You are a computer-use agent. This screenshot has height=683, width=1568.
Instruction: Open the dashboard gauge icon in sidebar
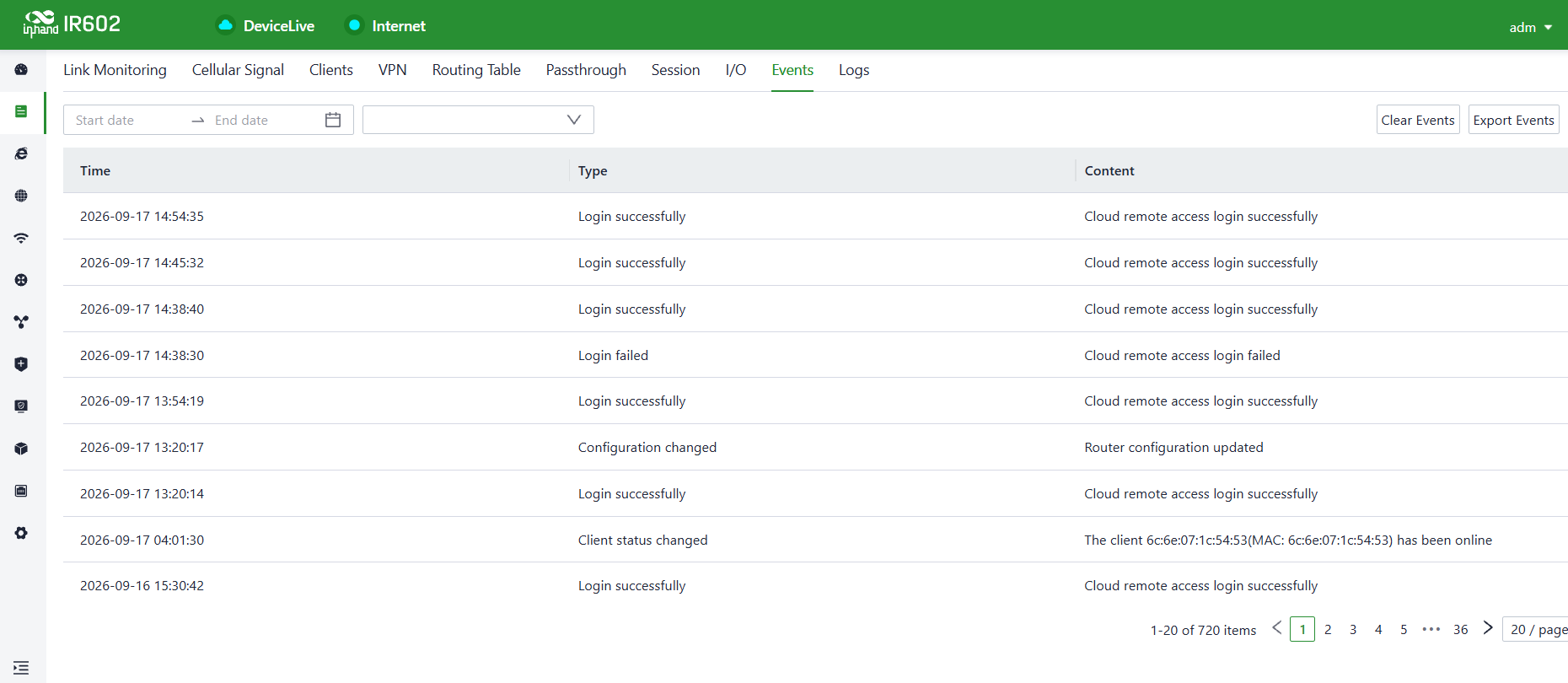click(x=21, y=69)
